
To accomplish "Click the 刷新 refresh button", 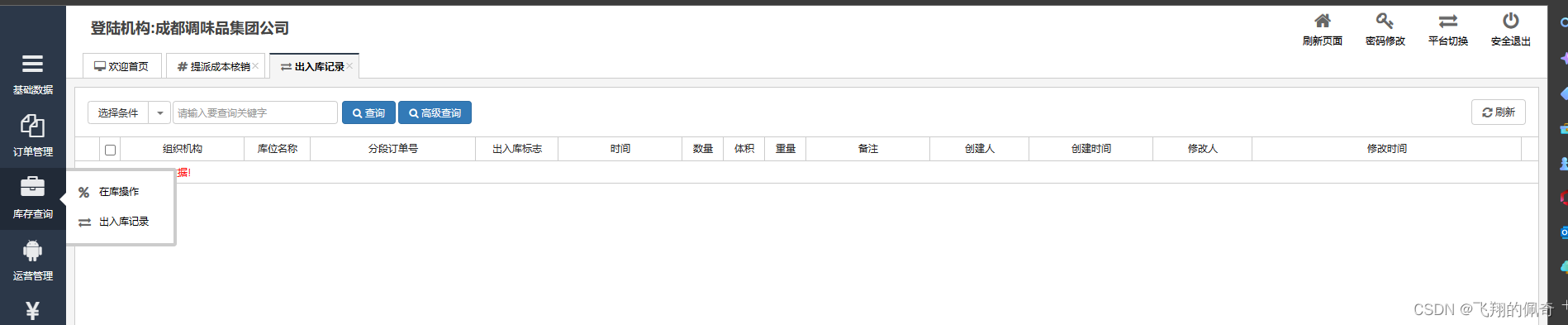I will pos(1498,112).
